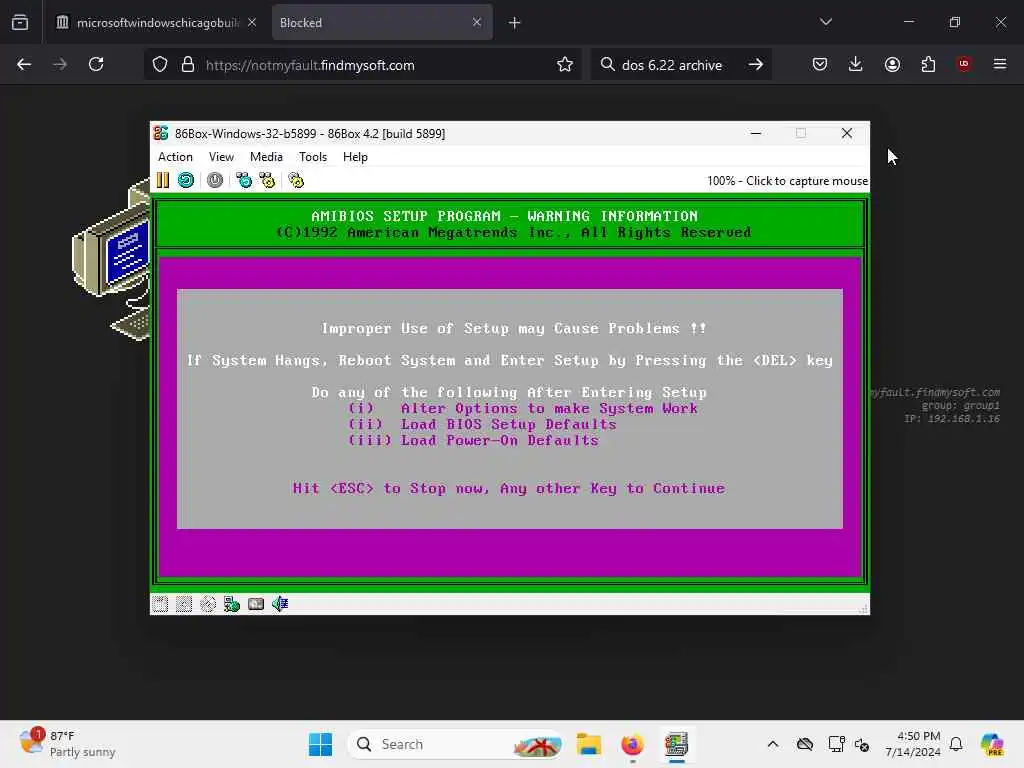This screenshot has height=768, width=1024.
Task: Send Ctrl+Alt+Del using toolbar icon
Action: (244, 180)
